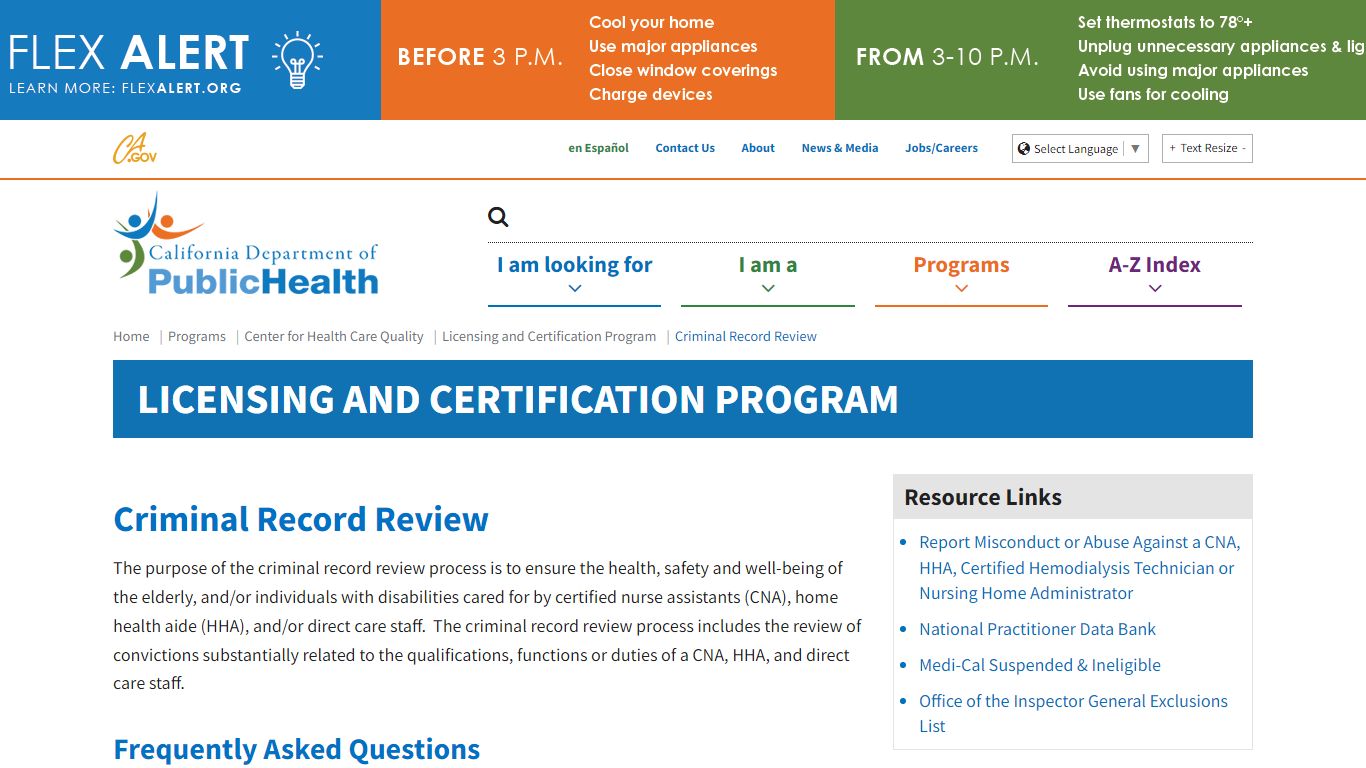1366x768 pixels.
Task: Click the globe icon in Select Language
Action: 1024,149
